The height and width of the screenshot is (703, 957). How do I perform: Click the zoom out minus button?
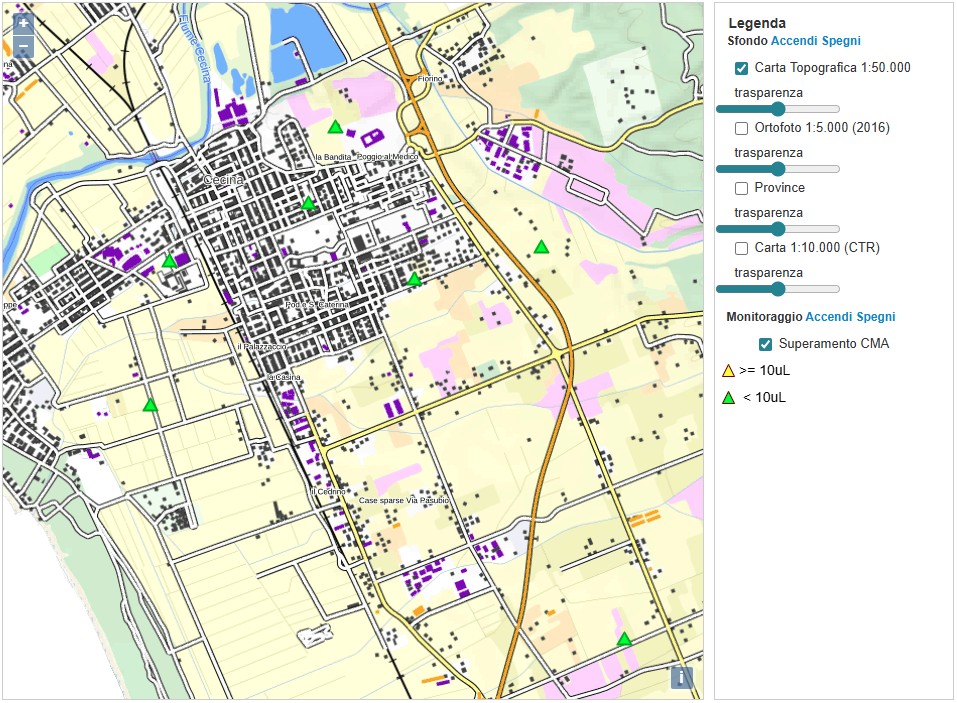[24, 47]
